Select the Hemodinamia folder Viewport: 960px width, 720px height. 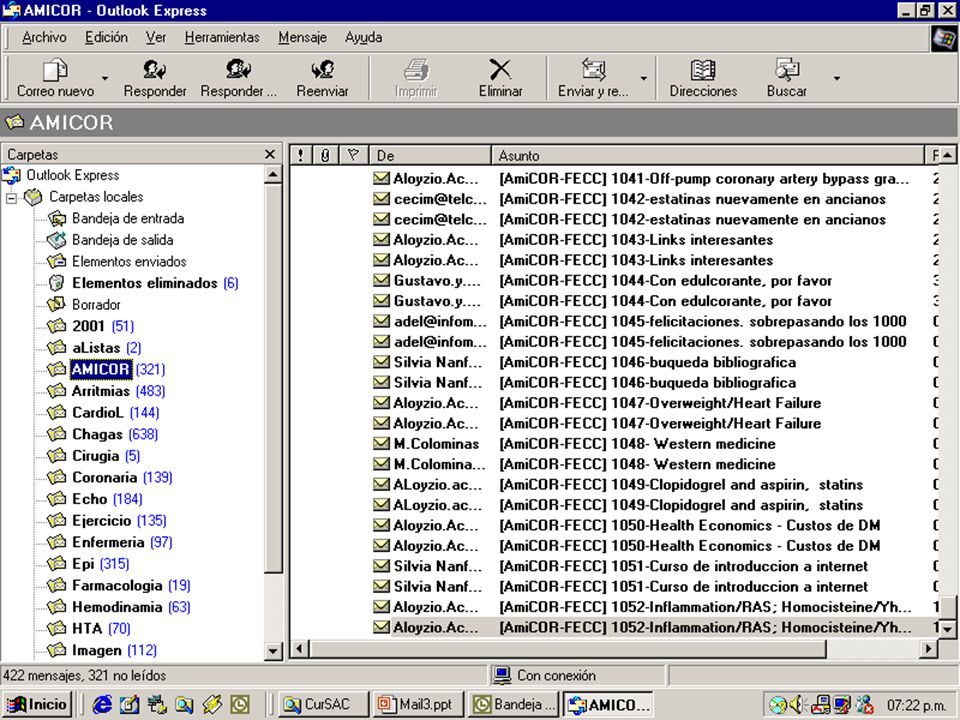click(x=119, y=607)
